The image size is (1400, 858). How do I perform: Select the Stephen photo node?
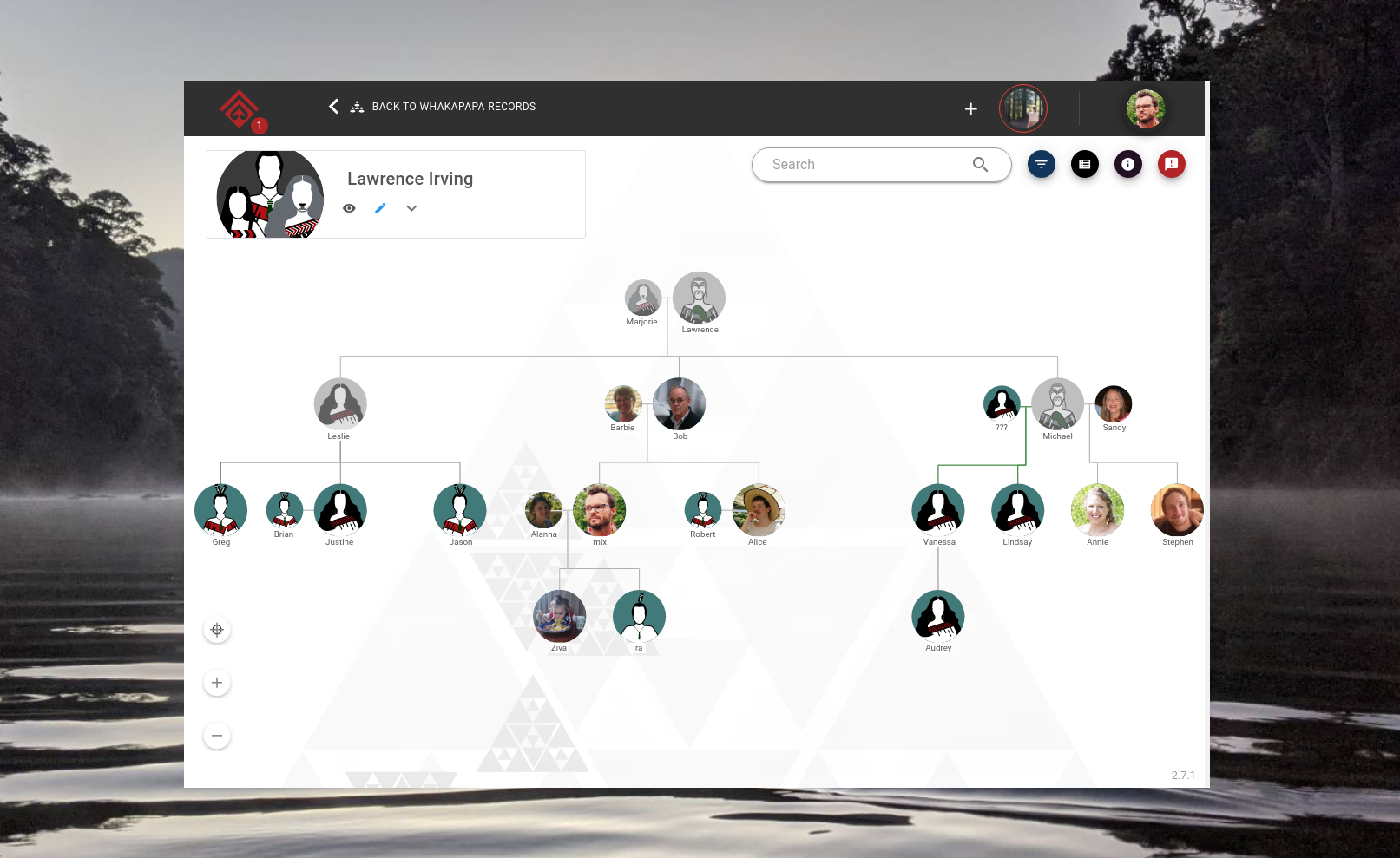coord(1177,510)
